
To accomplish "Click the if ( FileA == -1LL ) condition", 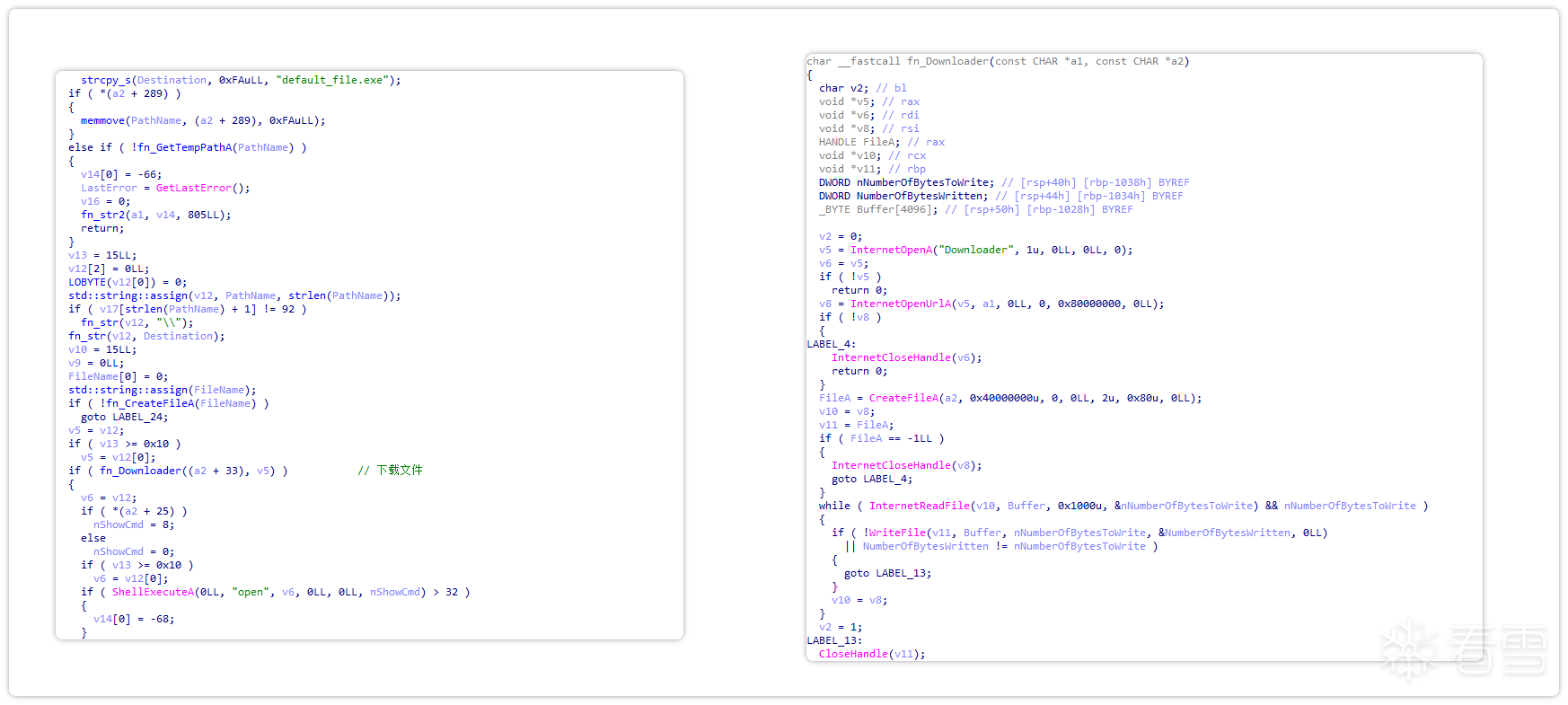I will coord(882,438).
